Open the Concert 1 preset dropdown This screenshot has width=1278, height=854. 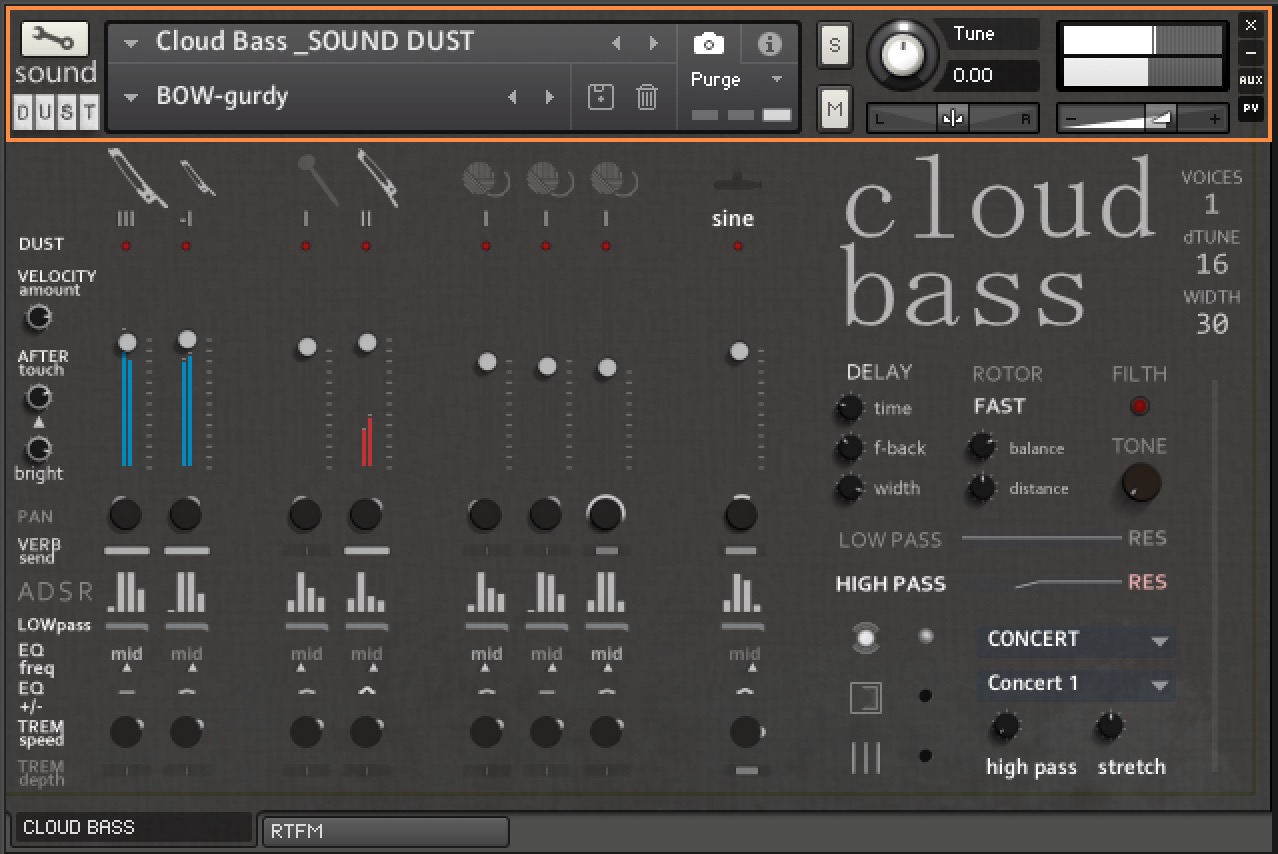coord(1076,684)
